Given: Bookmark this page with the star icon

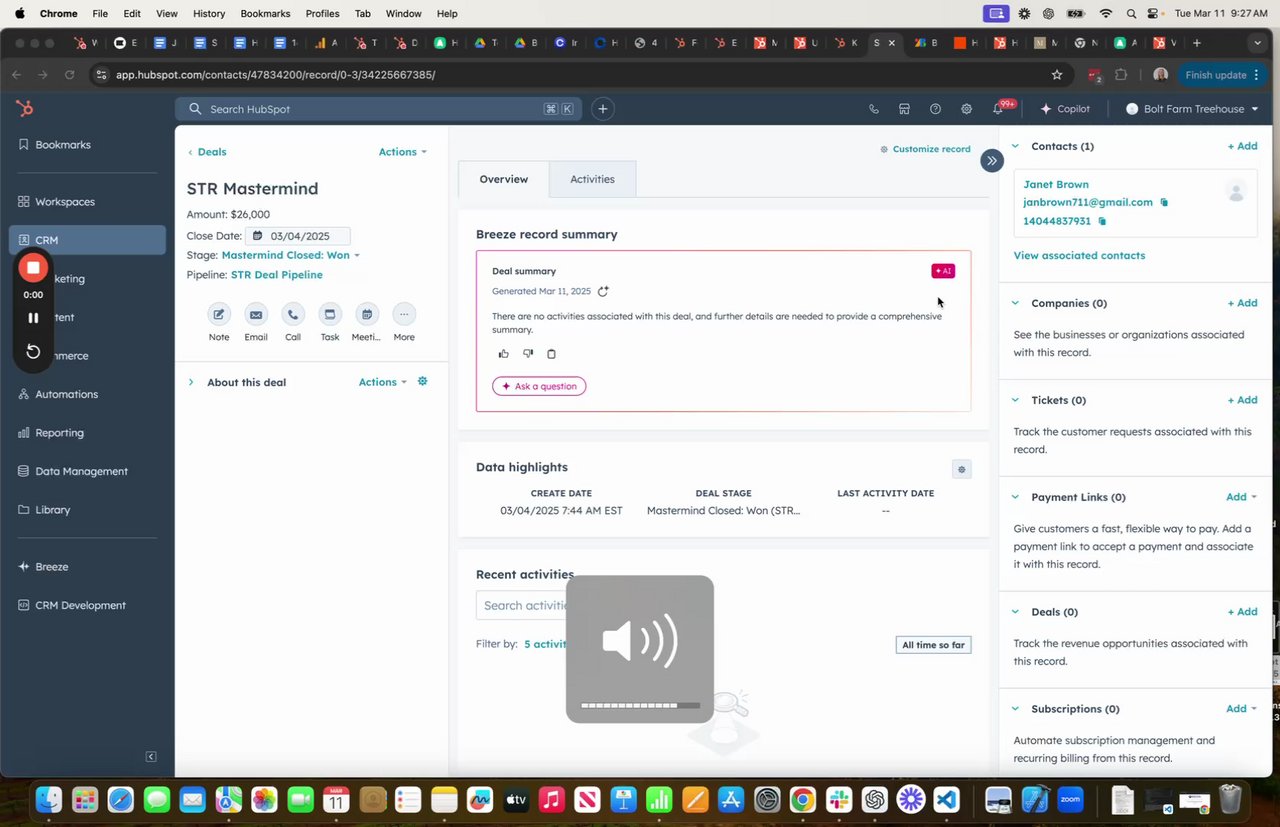Looking at the screenshot, I should (x=1057, y=75).
